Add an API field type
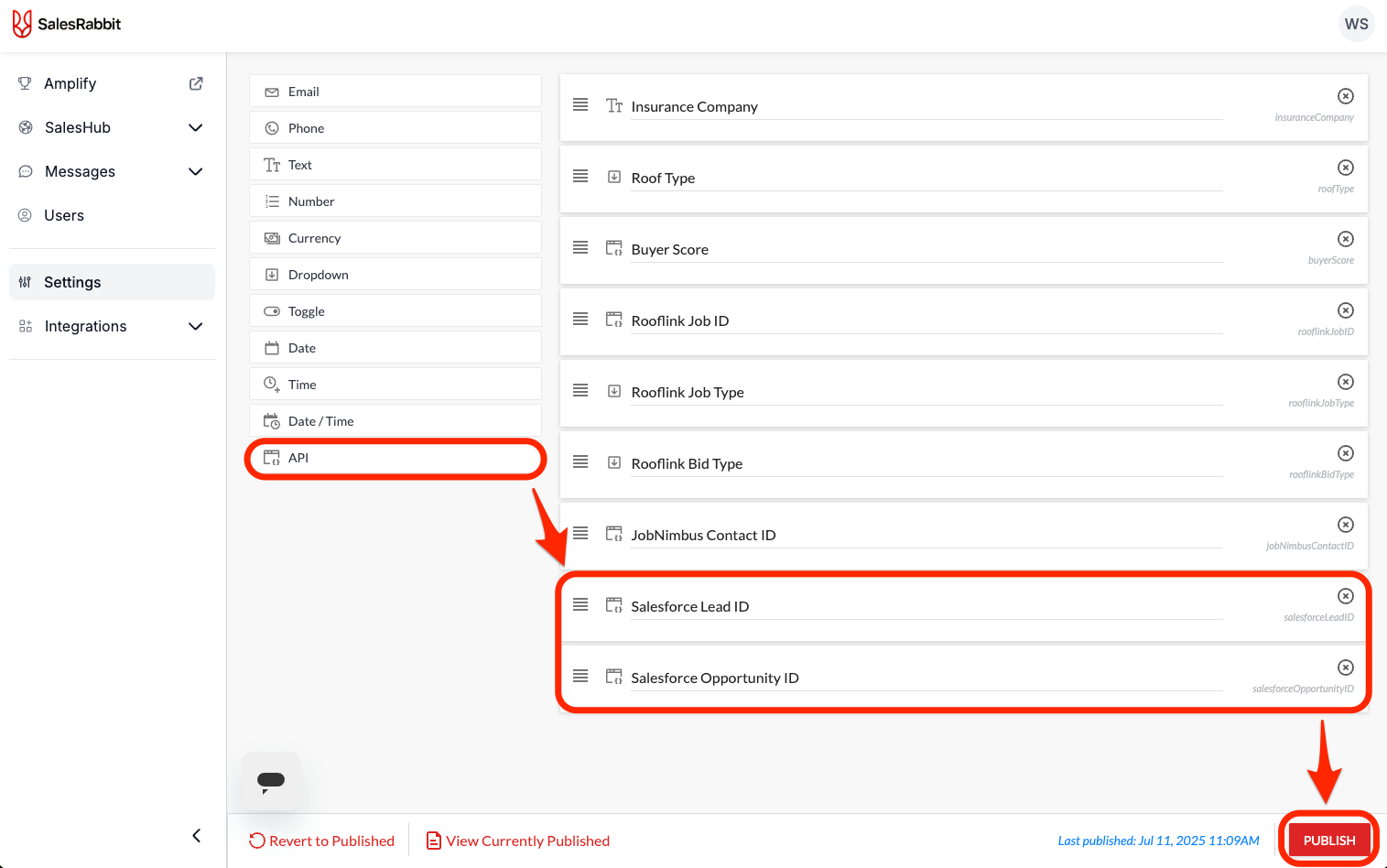This screenshot has height=868, width=1387. click(x=396, y=458)
